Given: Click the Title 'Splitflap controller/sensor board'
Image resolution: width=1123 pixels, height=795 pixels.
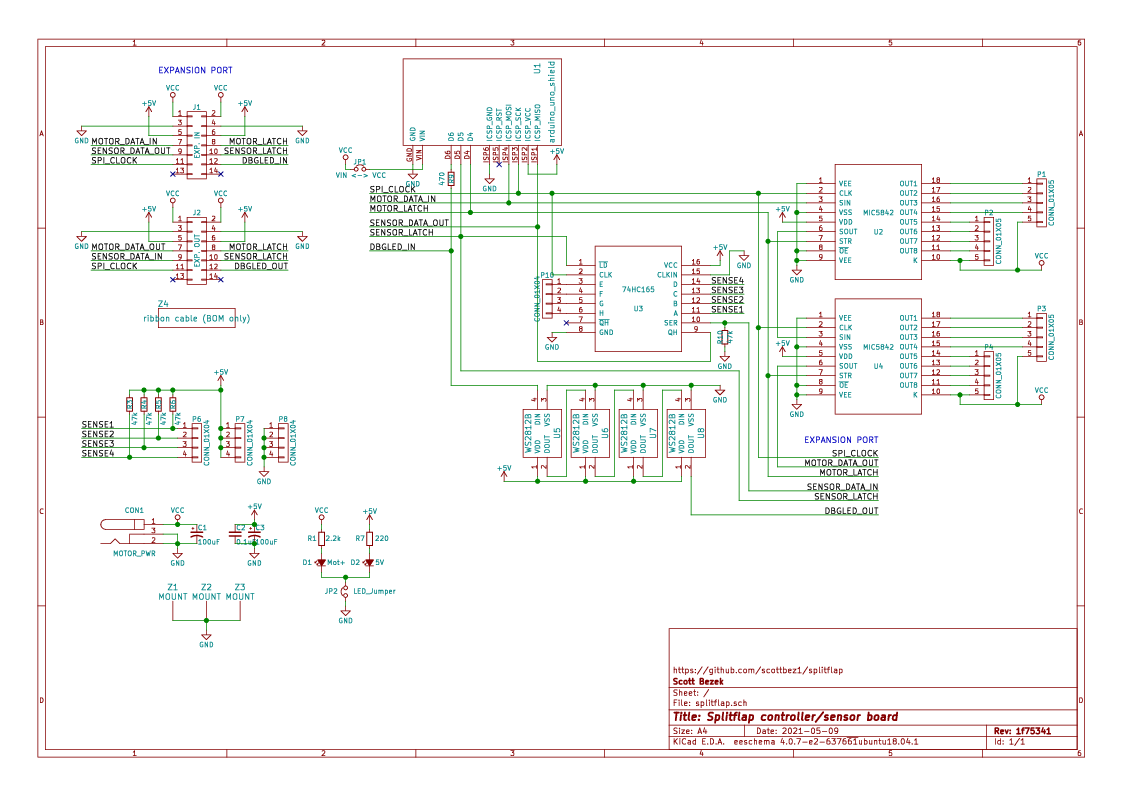Looking at the screenshot, I should 785,717.
